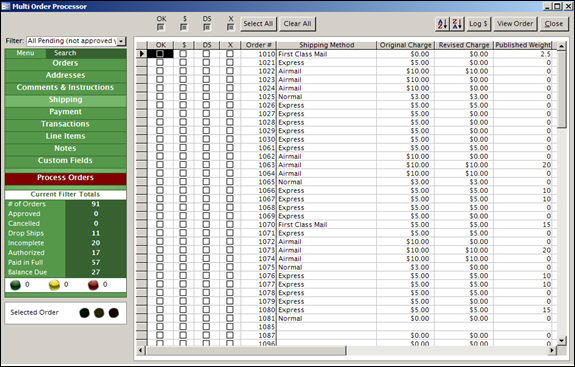This screenshot has width=575, height=367.
Task: Click the Select All button
Action: pyautogui.click(x=258, y=24)
